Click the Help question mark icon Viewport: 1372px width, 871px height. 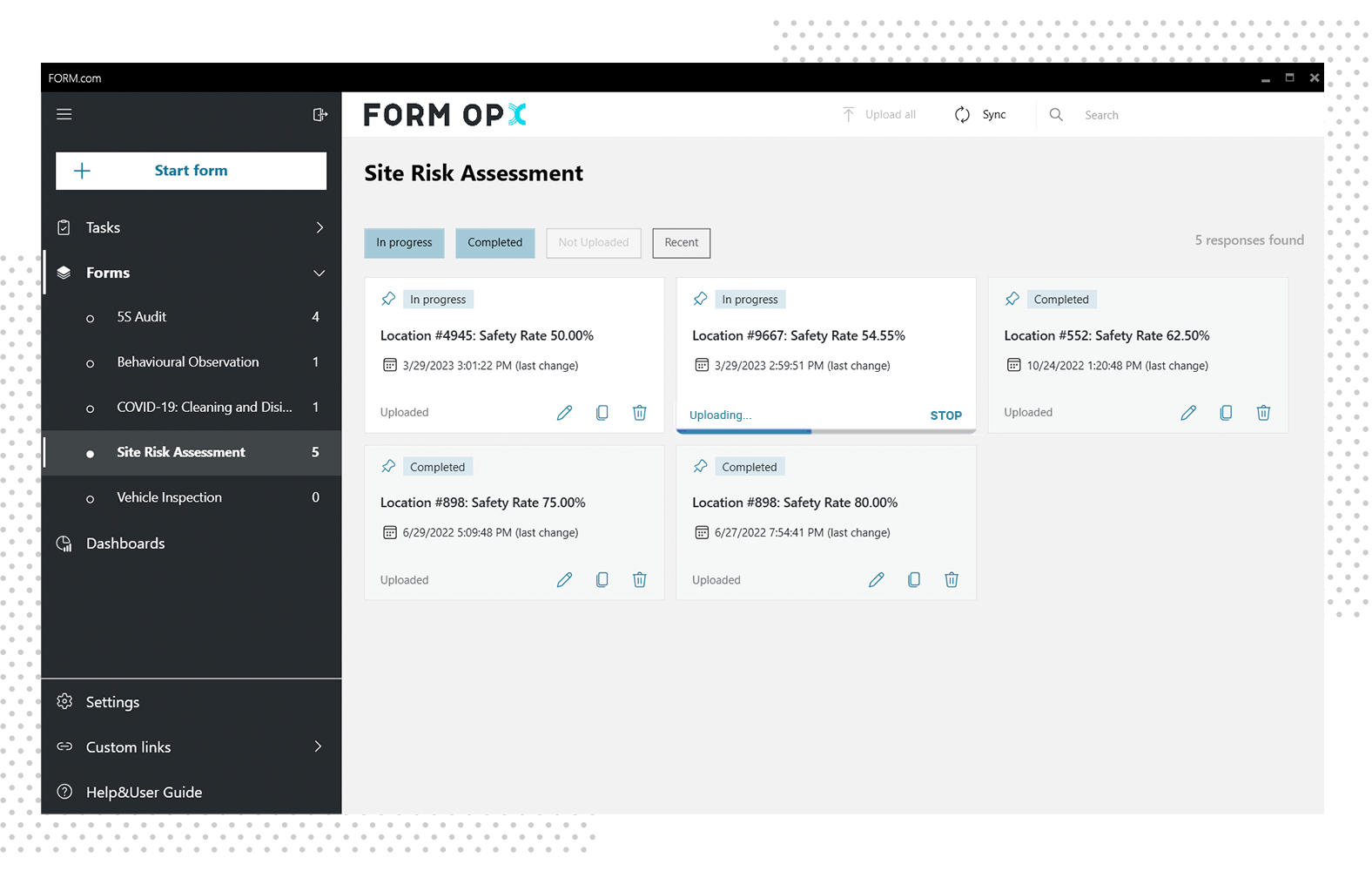(x=64, y=792)
